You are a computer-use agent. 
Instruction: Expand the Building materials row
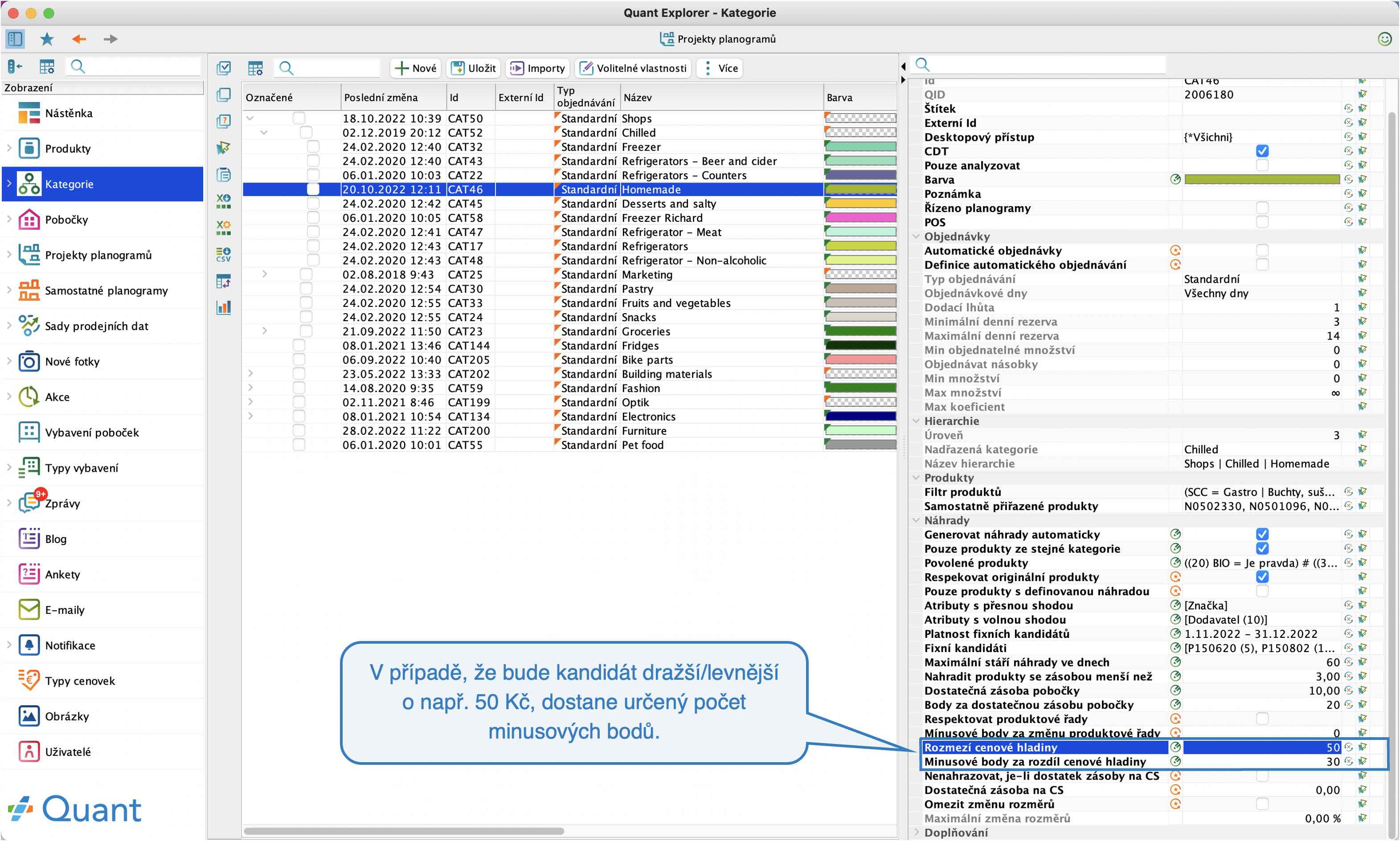(x=250, y=373)
